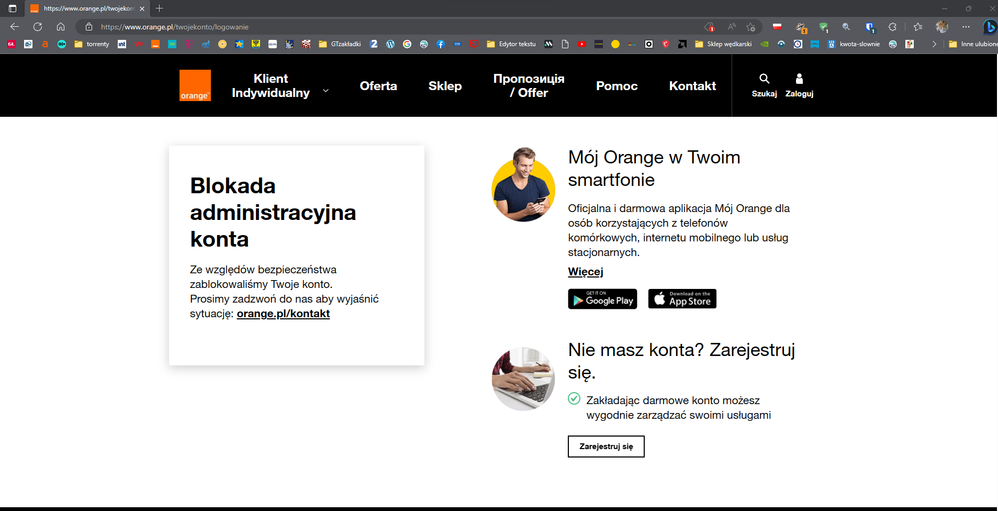Open the Edytor tekstu bookmarks folder
The height and width of the screenshot is (511, 998).
pos(511,45)
